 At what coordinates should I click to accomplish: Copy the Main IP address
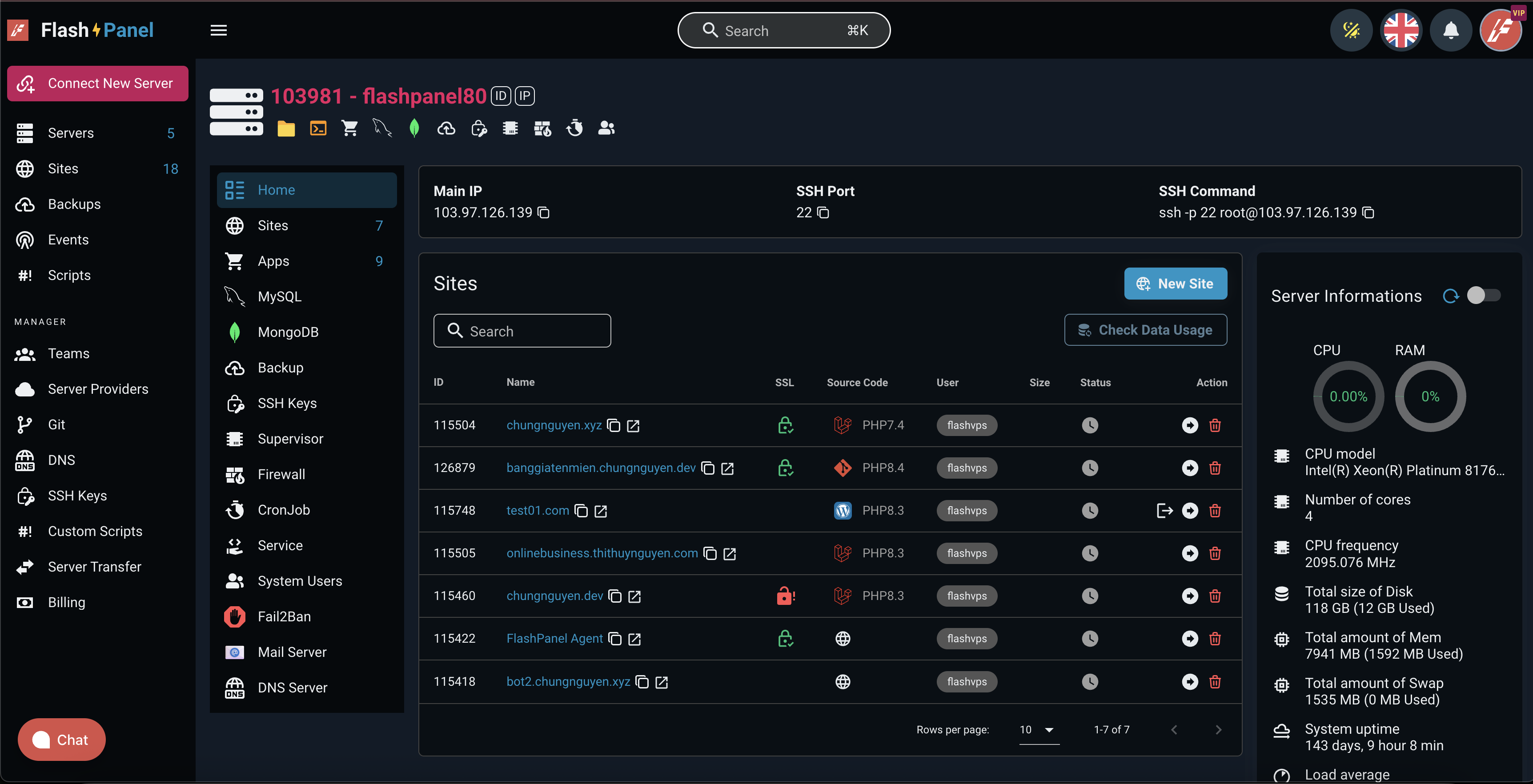click(543, 212)
